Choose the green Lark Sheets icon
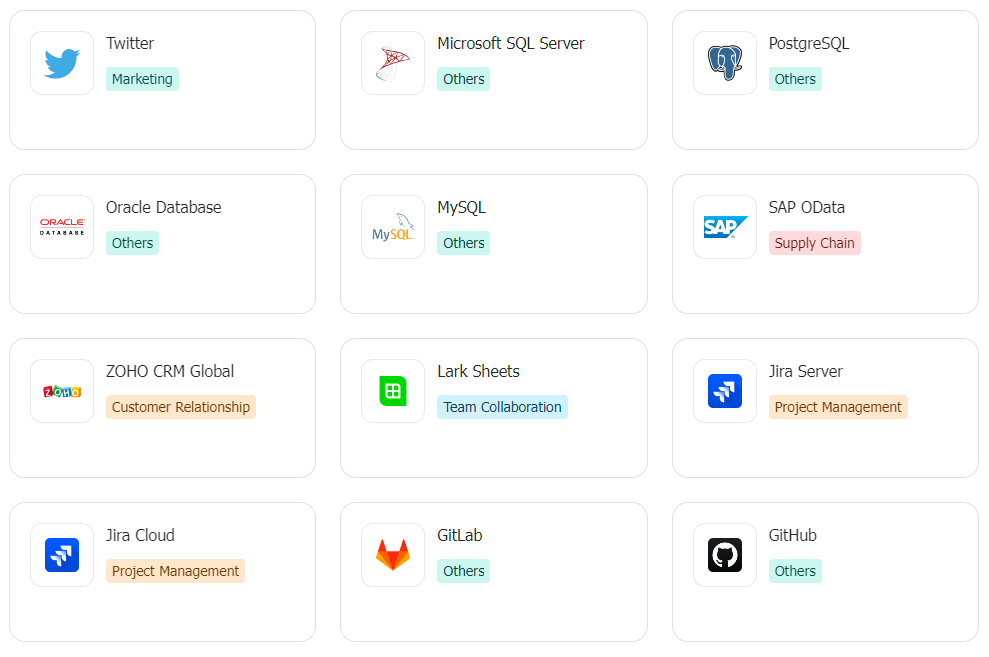The height and width of the screenshot is (657, 989). pos(393,391)
